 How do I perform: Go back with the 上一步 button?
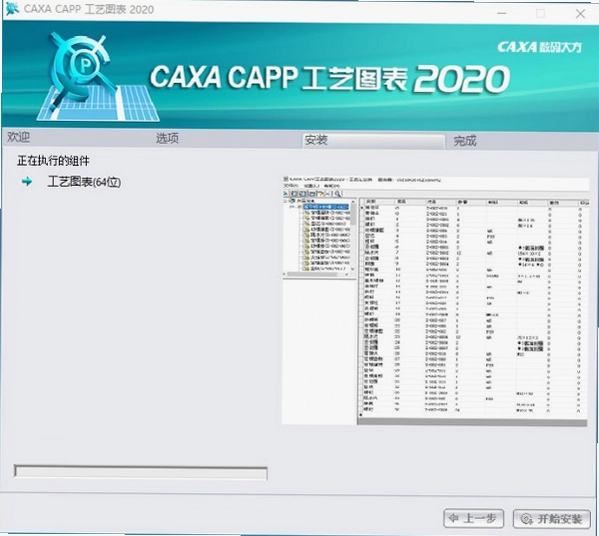(473, 518)
